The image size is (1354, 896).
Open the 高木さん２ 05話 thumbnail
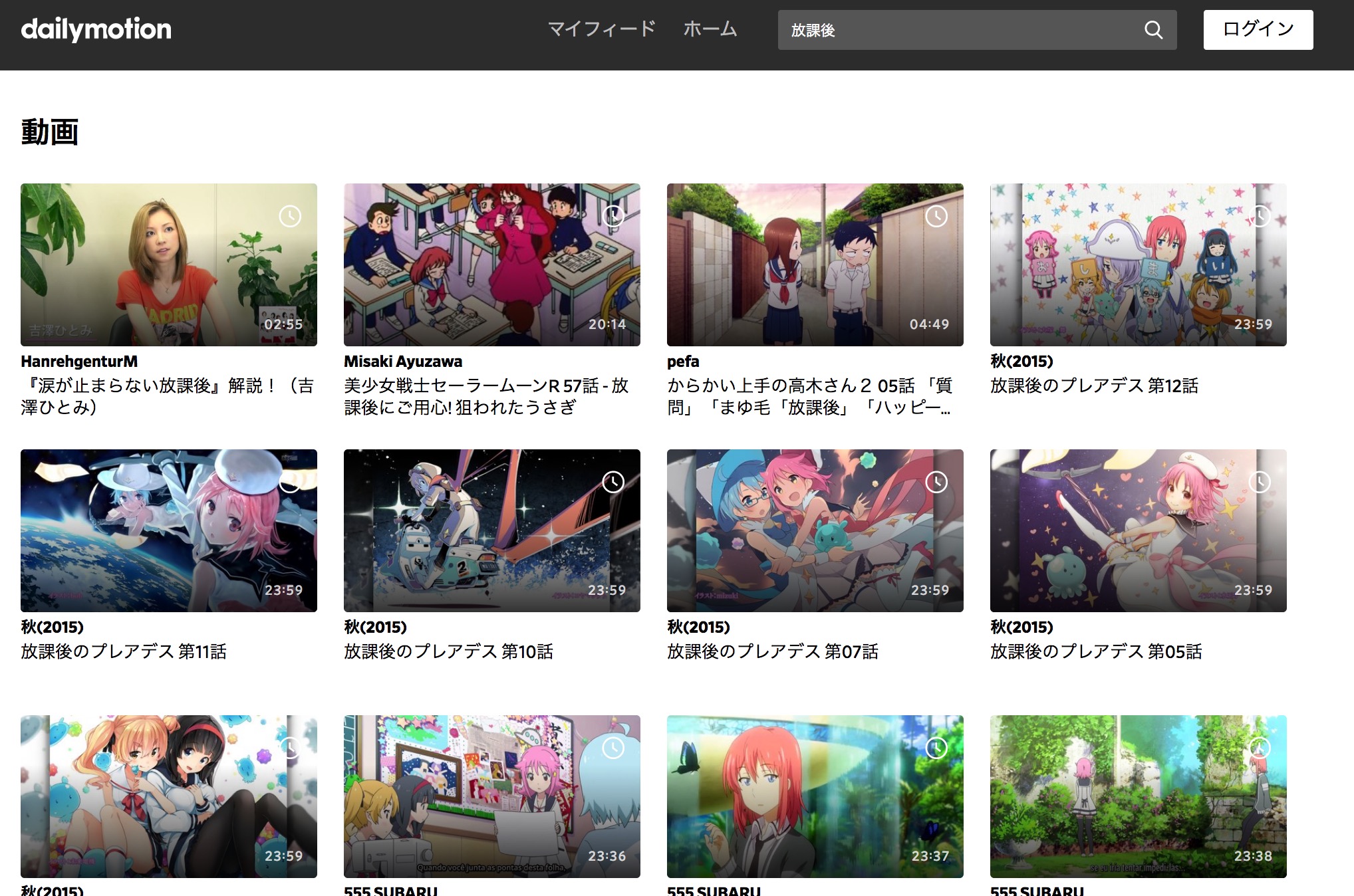point(815,265)
